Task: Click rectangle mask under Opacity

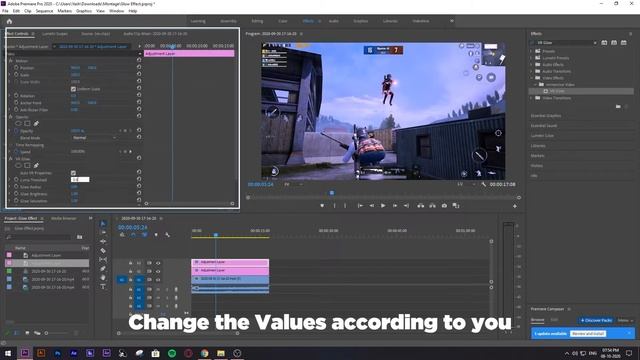Action: (x=27, y=123)
